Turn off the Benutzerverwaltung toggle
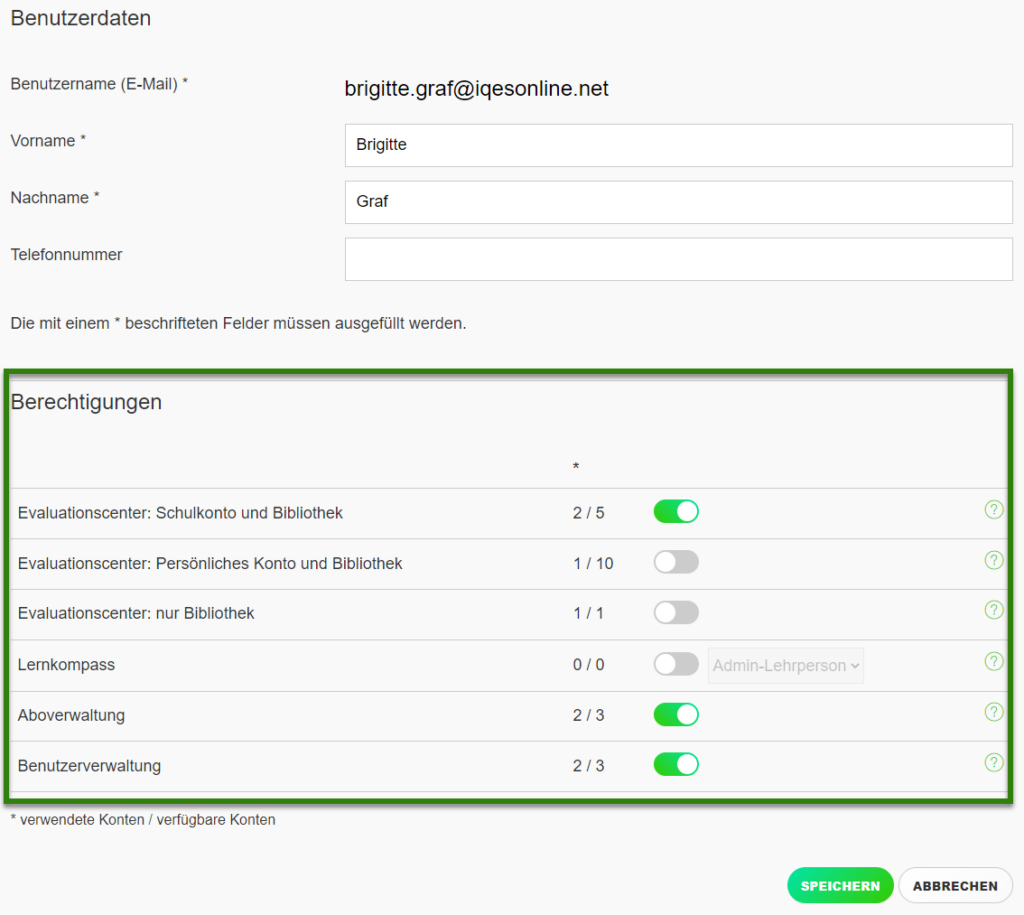 coord(676,764)
